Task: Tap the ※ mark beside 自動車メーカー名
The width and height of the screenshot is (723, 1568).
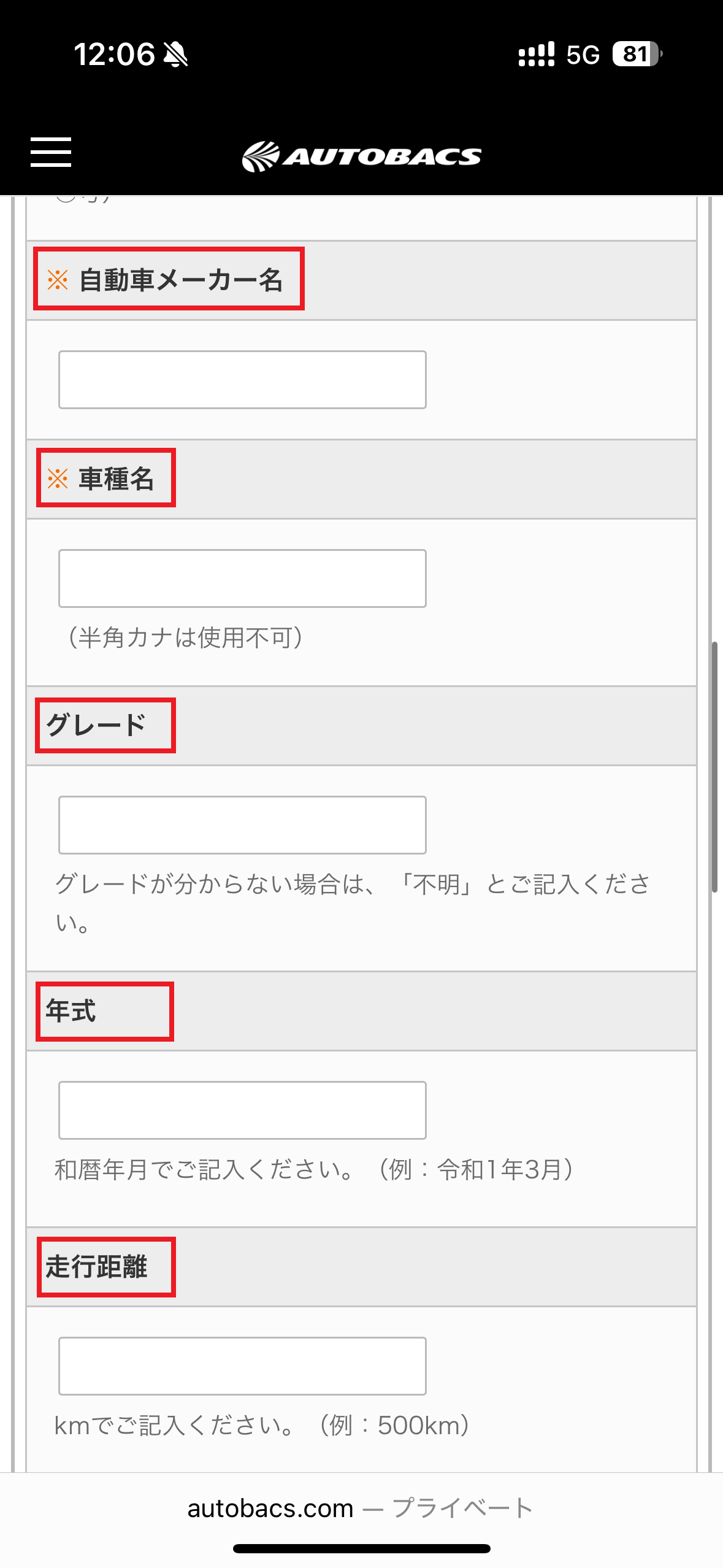Action: pos(58,280)
